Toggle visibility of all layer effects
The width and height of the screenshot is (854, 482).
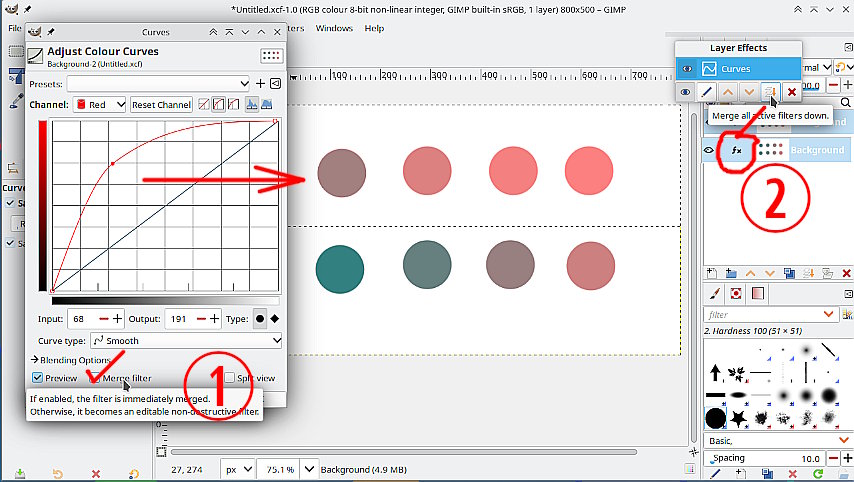pyautogui.click(x=685, y=92)
